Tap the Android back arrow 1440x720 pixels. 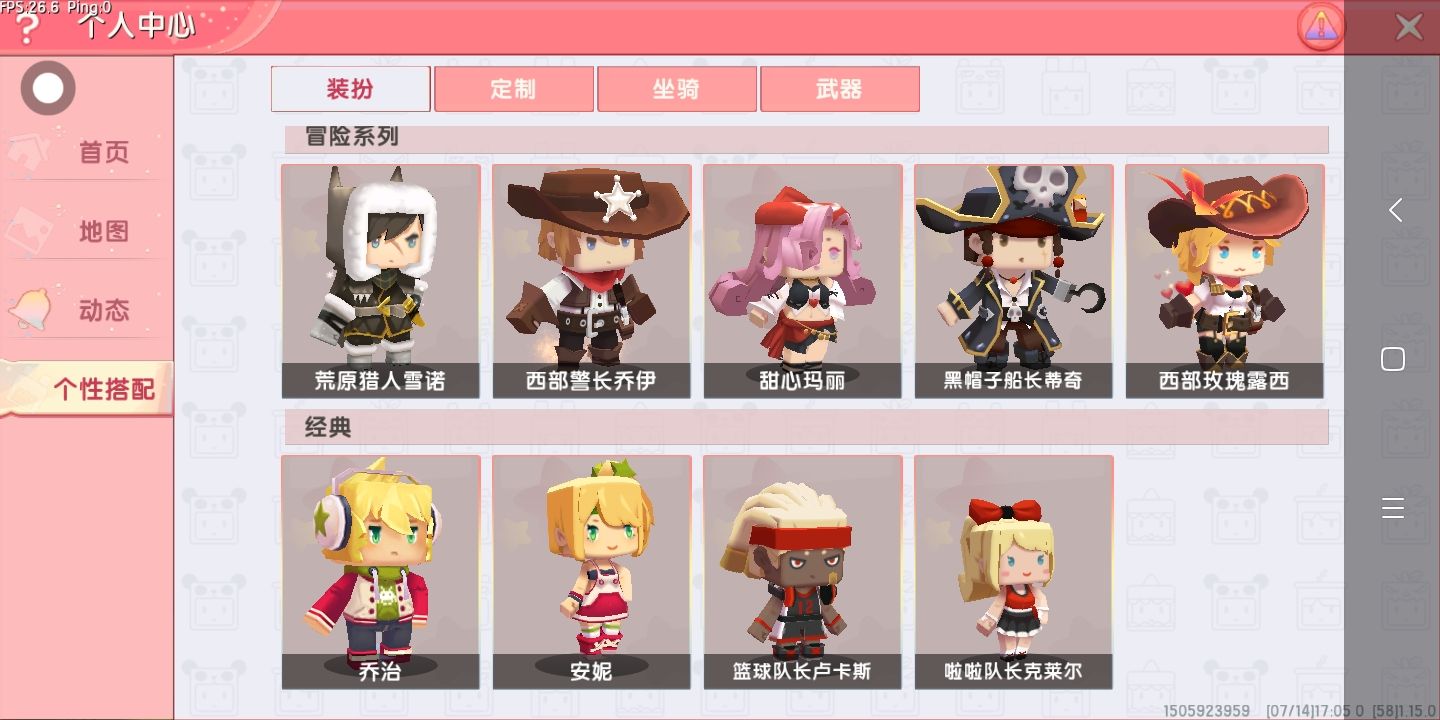click(1394, 210)
